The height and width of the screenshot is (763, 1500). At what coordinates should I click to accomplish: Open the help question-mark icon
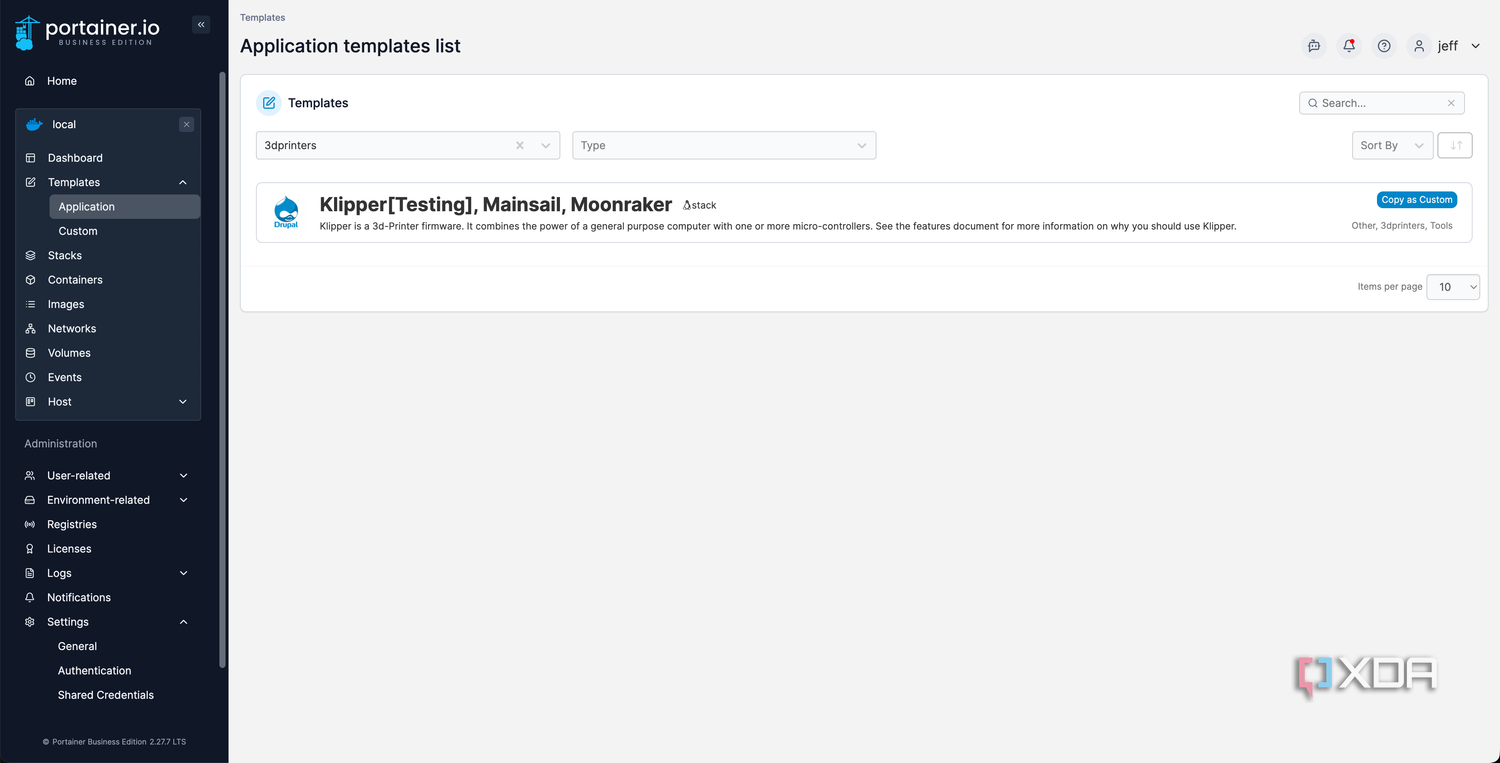[1384, 46]
